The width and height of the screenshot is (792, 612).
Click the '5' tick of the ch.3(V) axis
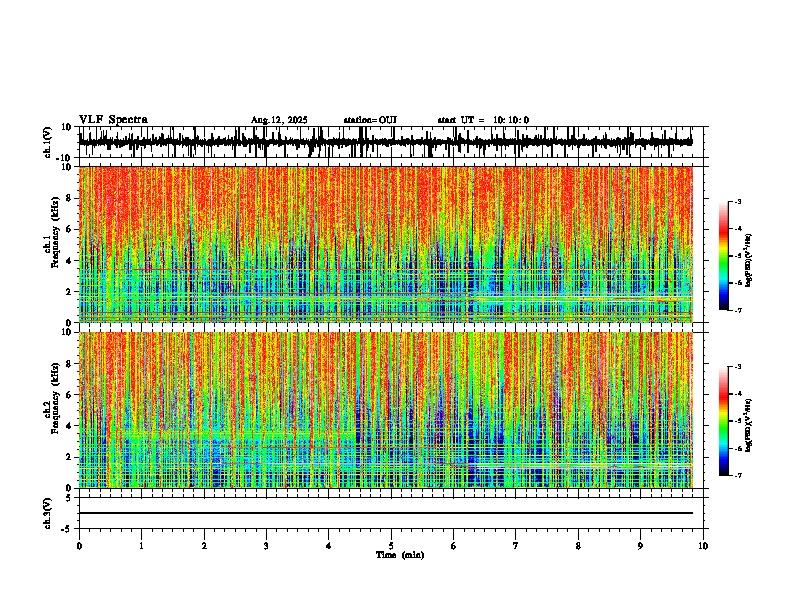(69, 497)
